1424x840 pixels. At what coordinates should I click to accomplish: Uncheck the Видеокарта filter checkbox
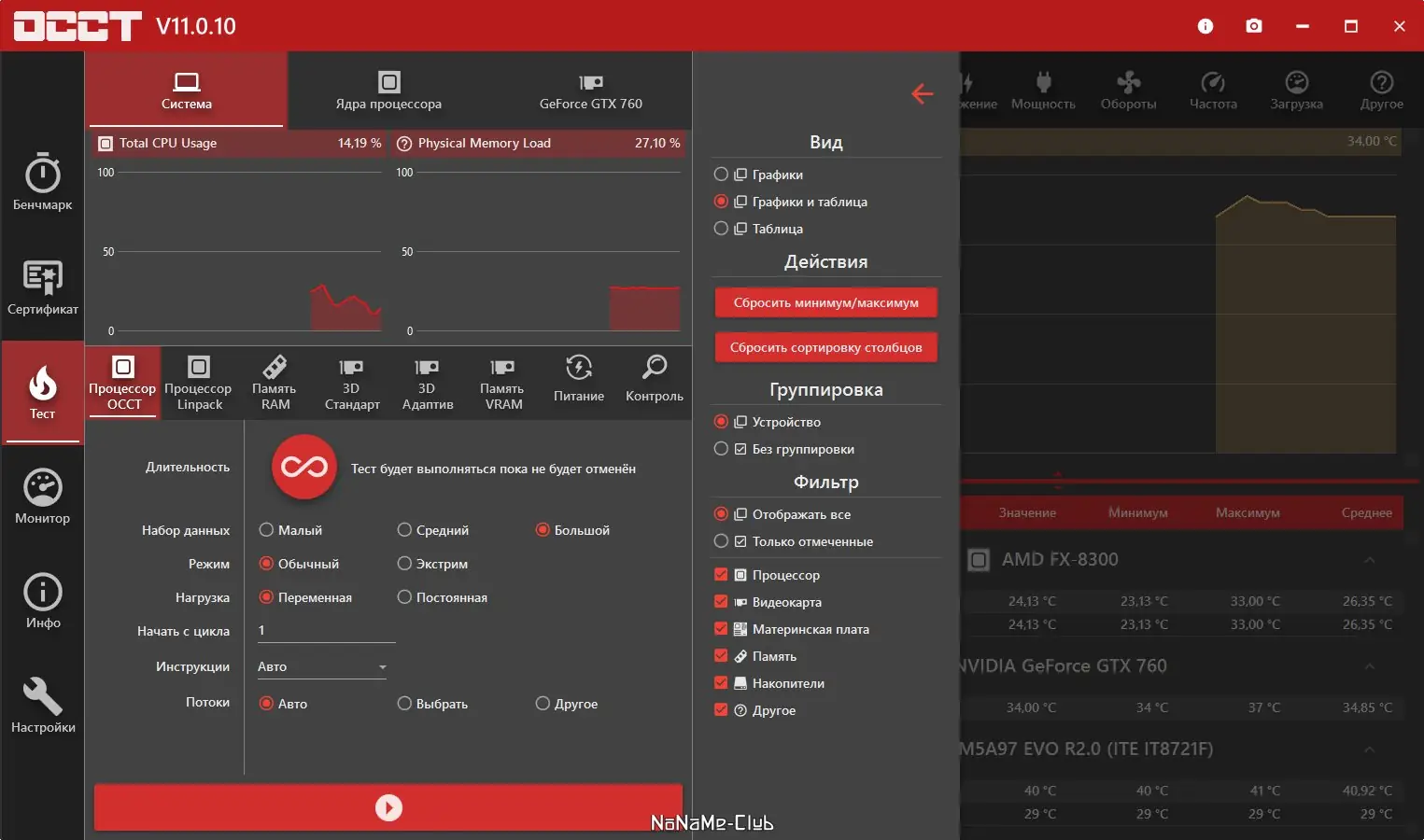[x=721, y=602]
